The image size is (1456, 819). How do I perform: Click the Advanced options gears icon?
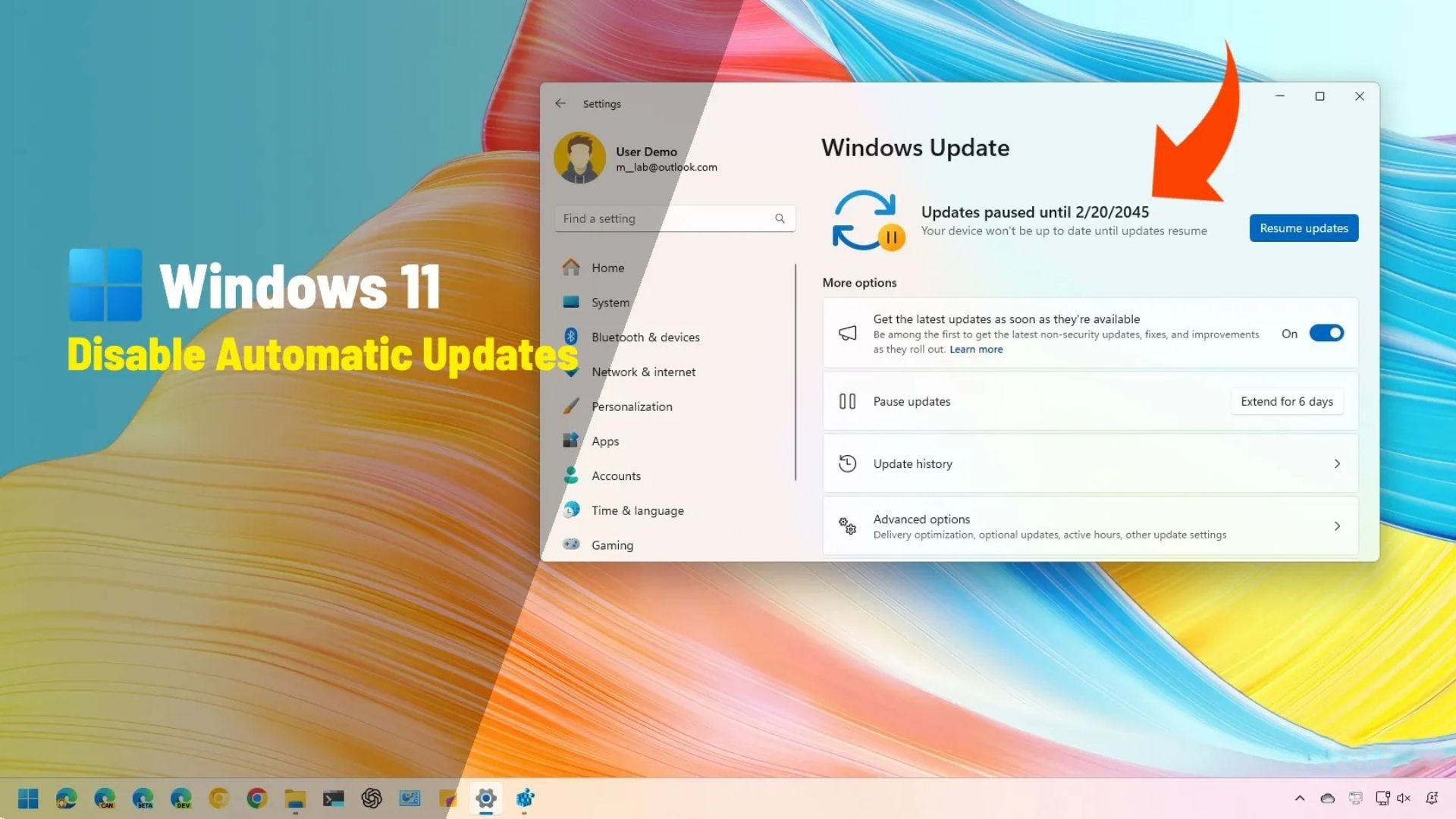847,526
